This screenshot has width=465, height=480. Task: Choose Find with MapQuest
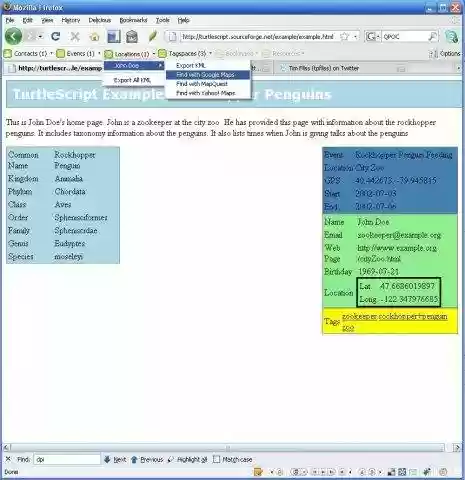coord(208,84)
